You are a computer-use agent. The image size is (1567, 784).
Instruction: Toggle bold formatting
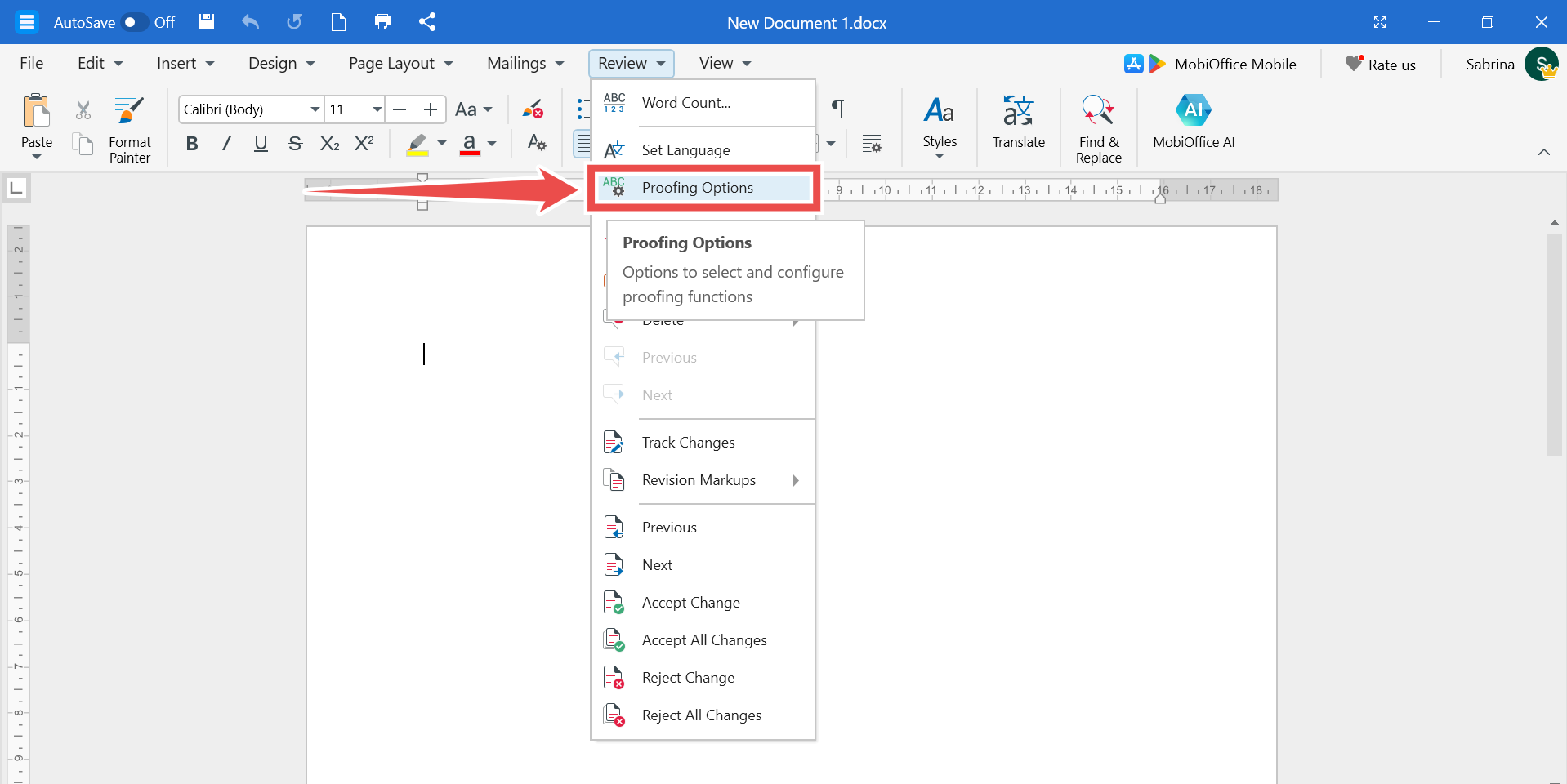click(192, 145)
